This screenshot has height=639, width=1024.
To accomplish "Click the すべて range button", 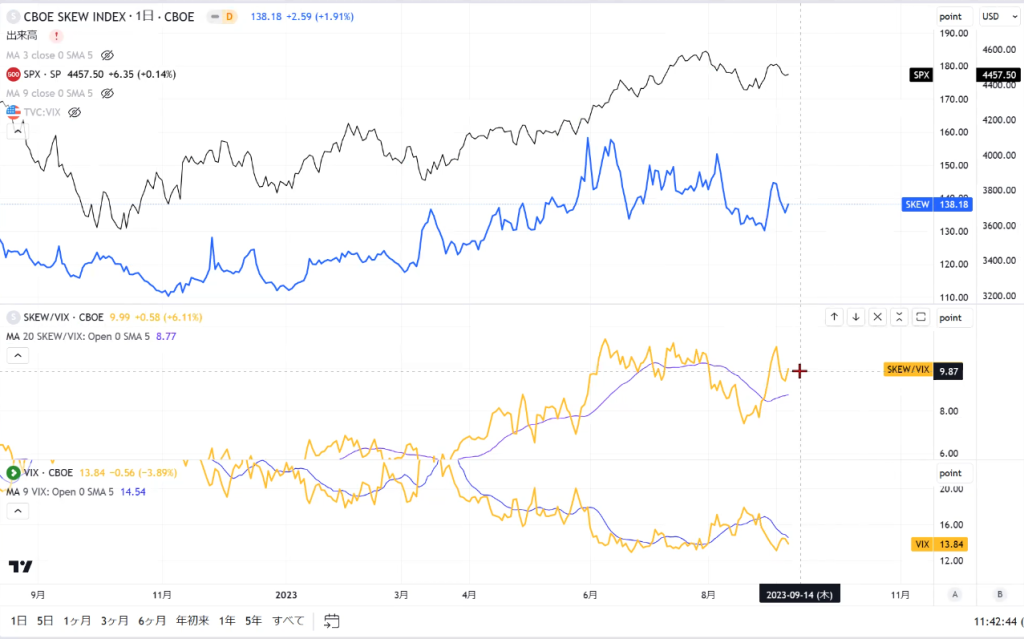I will [x=288, y=621].
